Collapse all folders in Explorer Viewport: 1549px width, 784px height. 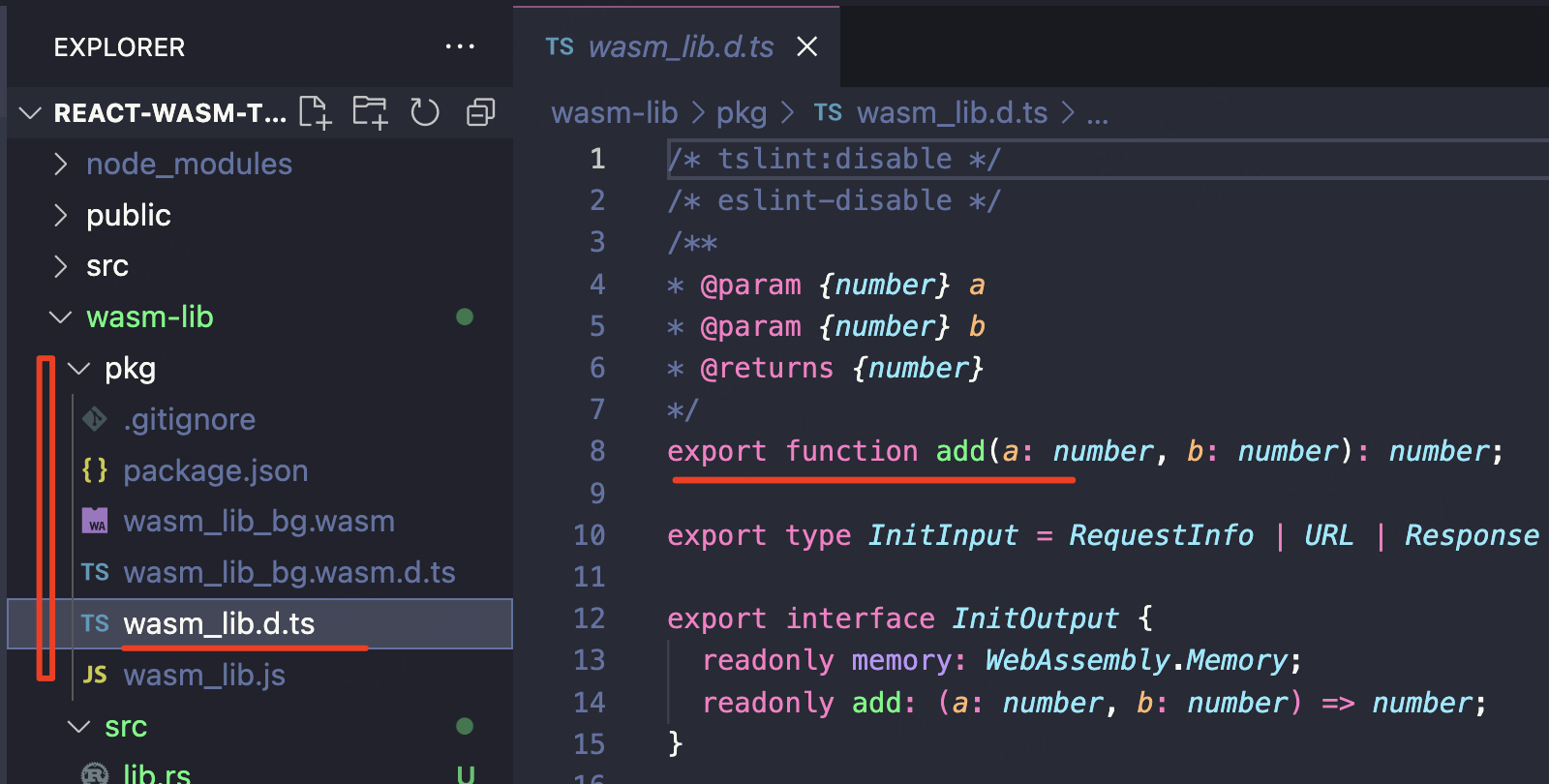[480, 112]
